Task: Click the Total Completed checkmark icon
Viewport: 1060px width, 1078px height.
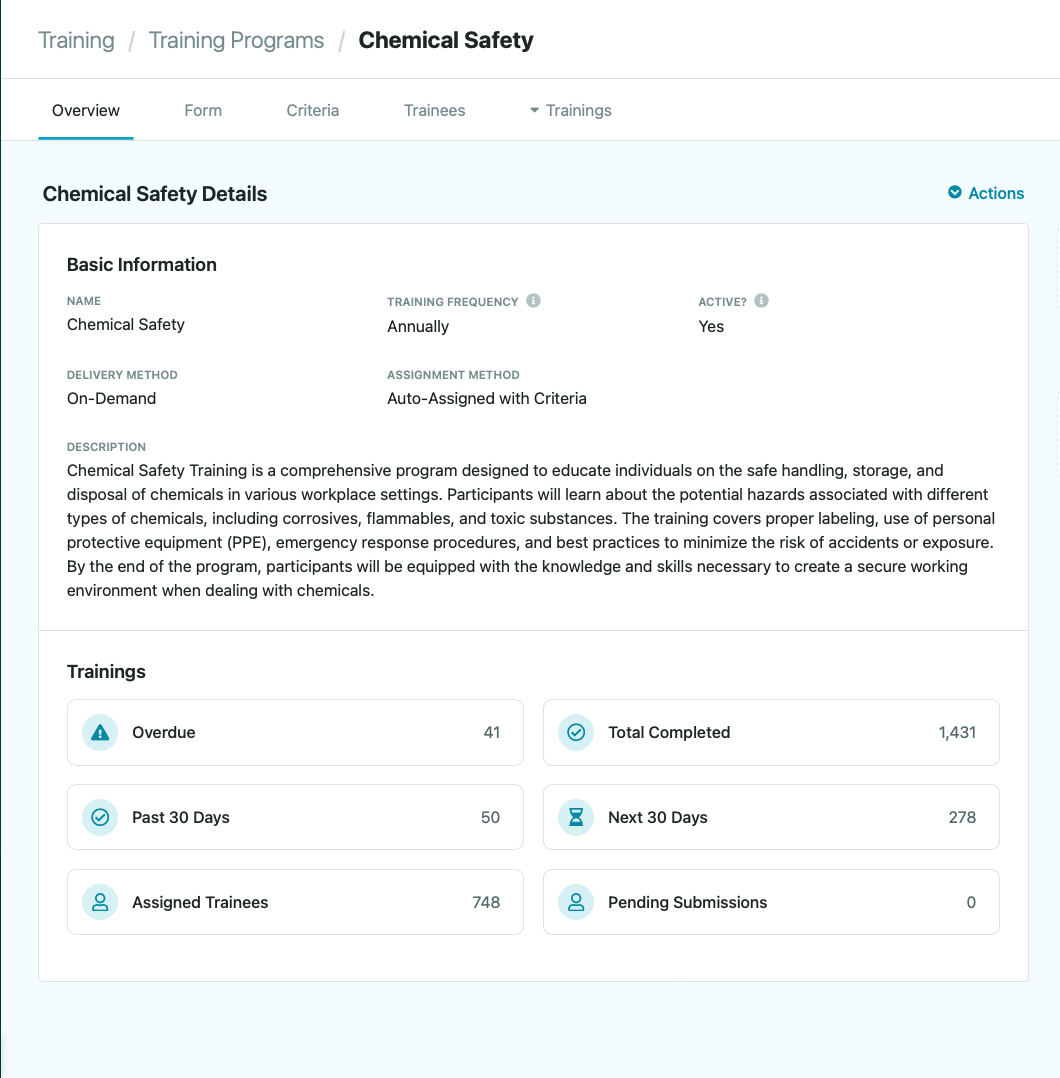Action: tap(576, 733)
